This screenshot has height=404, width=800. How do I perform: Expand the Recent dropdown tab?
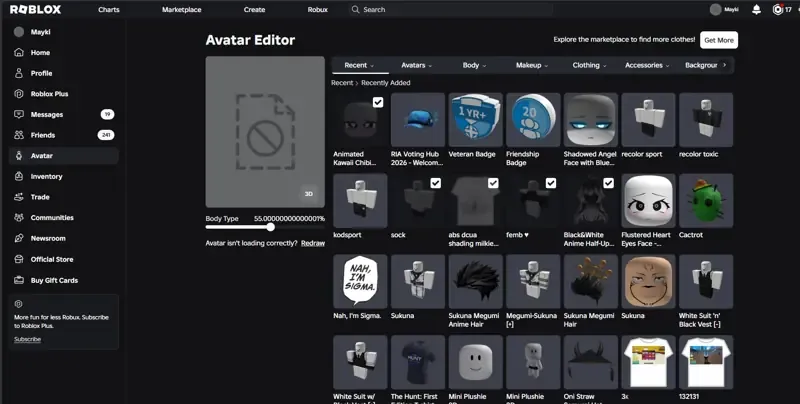pos(359,65)
